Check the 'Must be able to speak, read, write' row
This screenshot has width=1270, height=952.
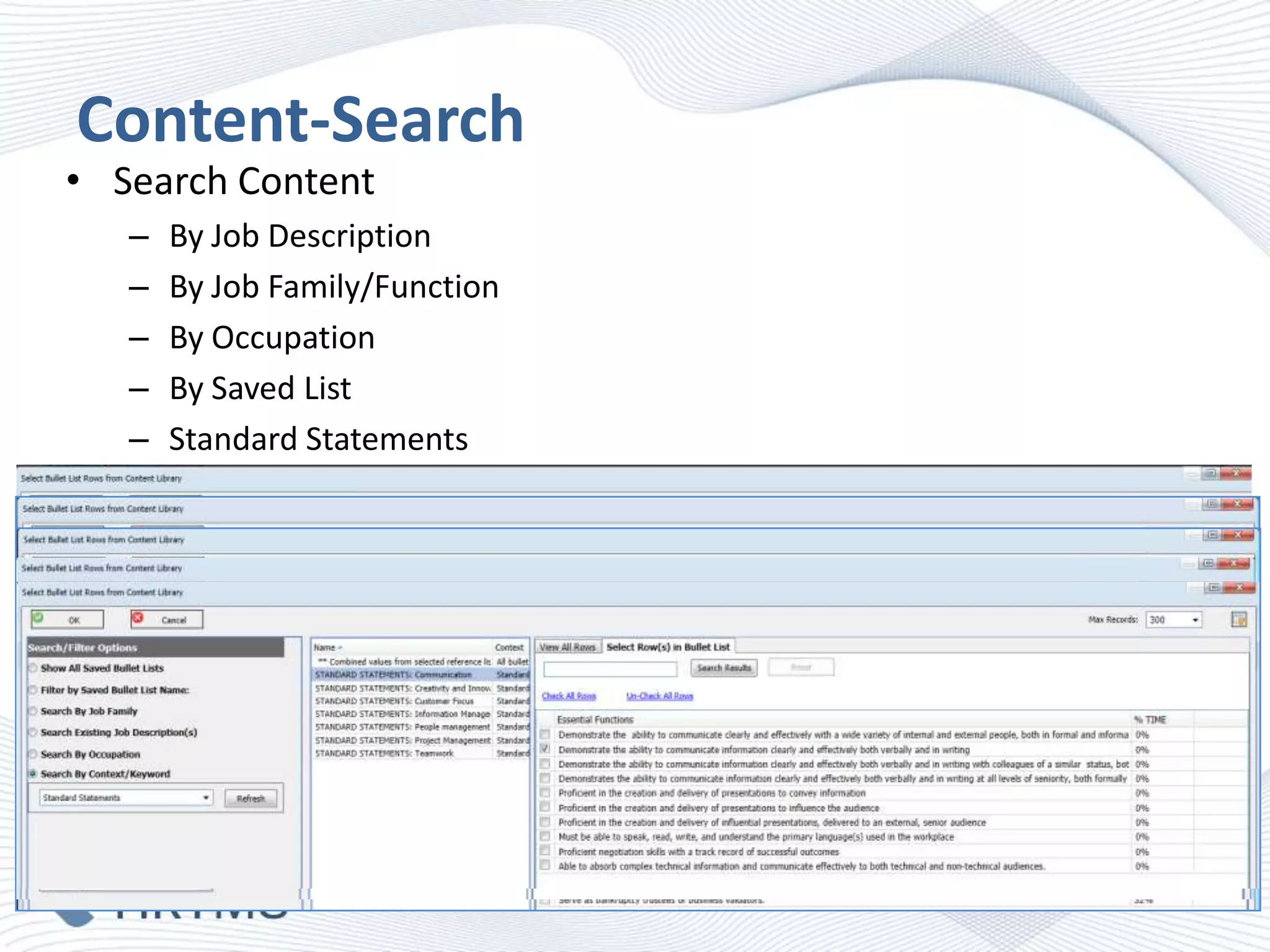pyautogui.click(x=545, y=836)
